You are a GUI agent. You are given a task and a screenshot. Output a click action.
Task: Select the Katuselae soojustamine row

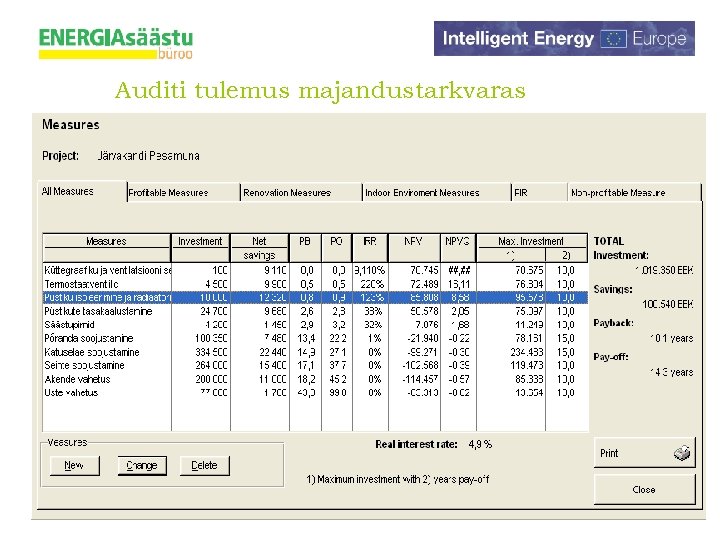click(315, 352)
